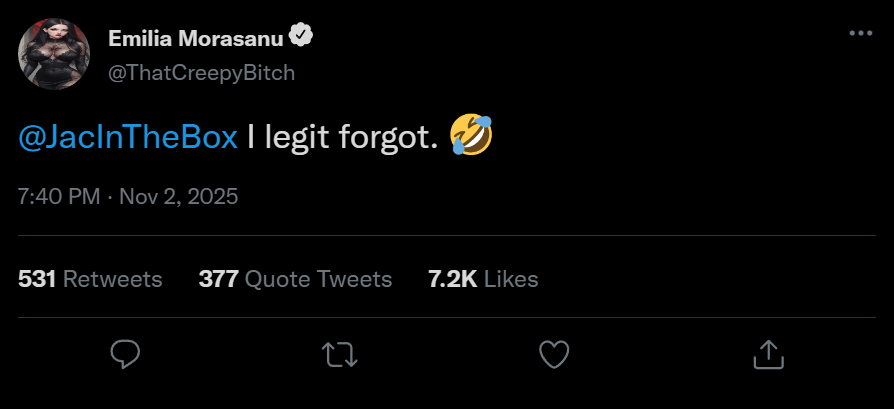The width and height of the screenshot is (894, 409).
Task: Click the display name Emilia Morasanu
Action: point(195,38)
